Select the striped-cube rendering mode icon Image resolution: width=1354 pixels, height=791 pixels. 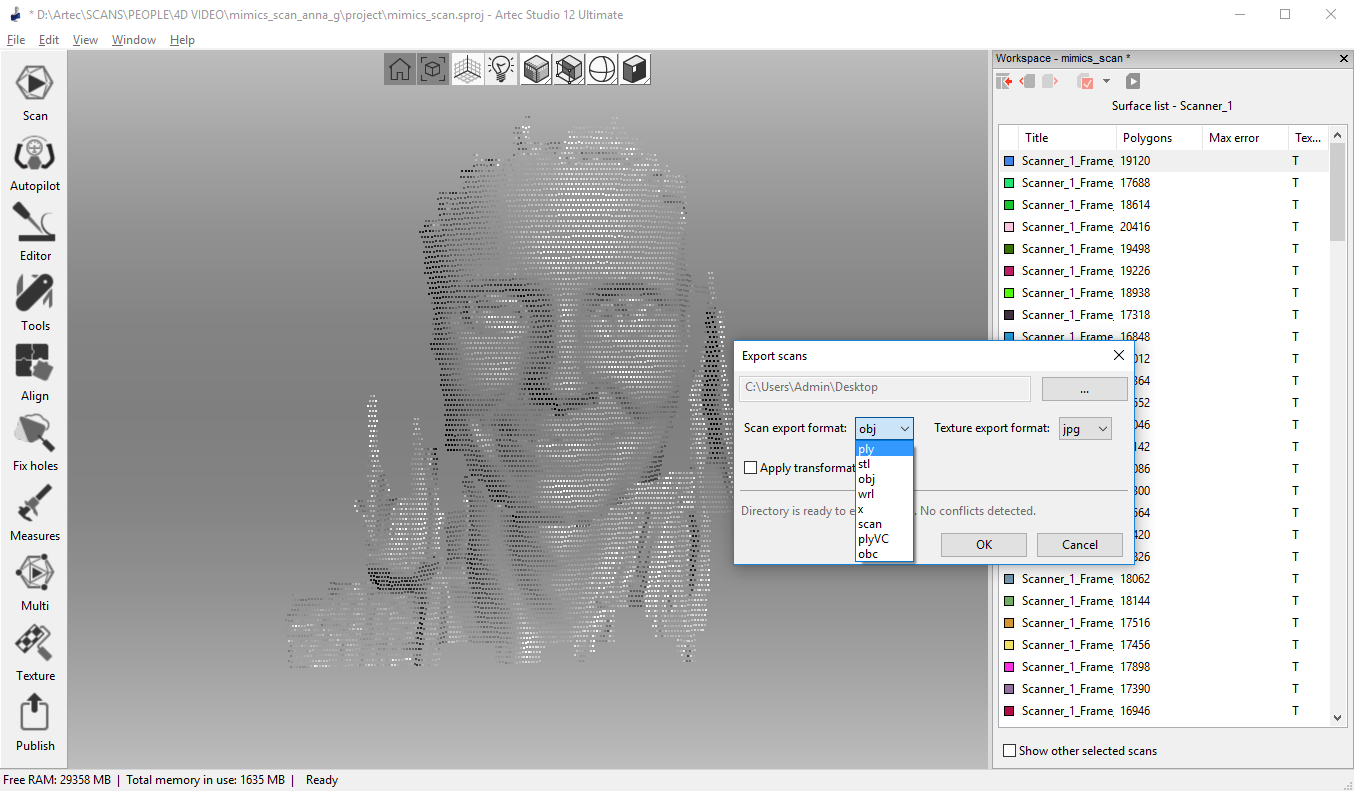click(536, 69)
